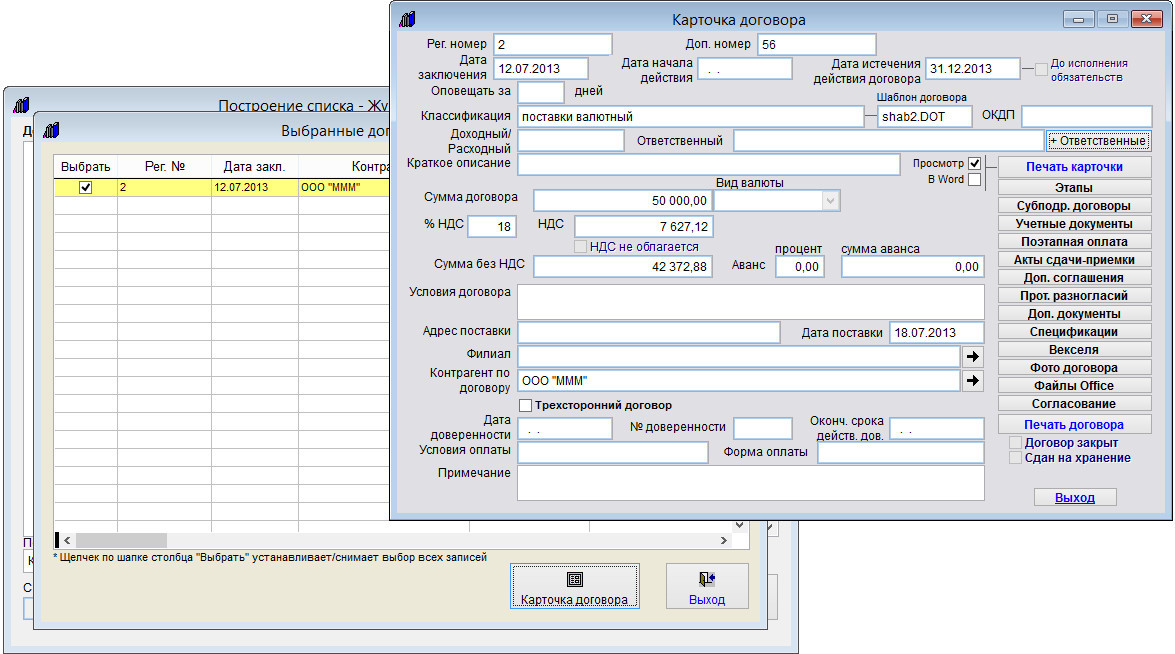Click the + Ответственные button
The height and width of the screenshot is (654, 1175).
[1098, 141]
